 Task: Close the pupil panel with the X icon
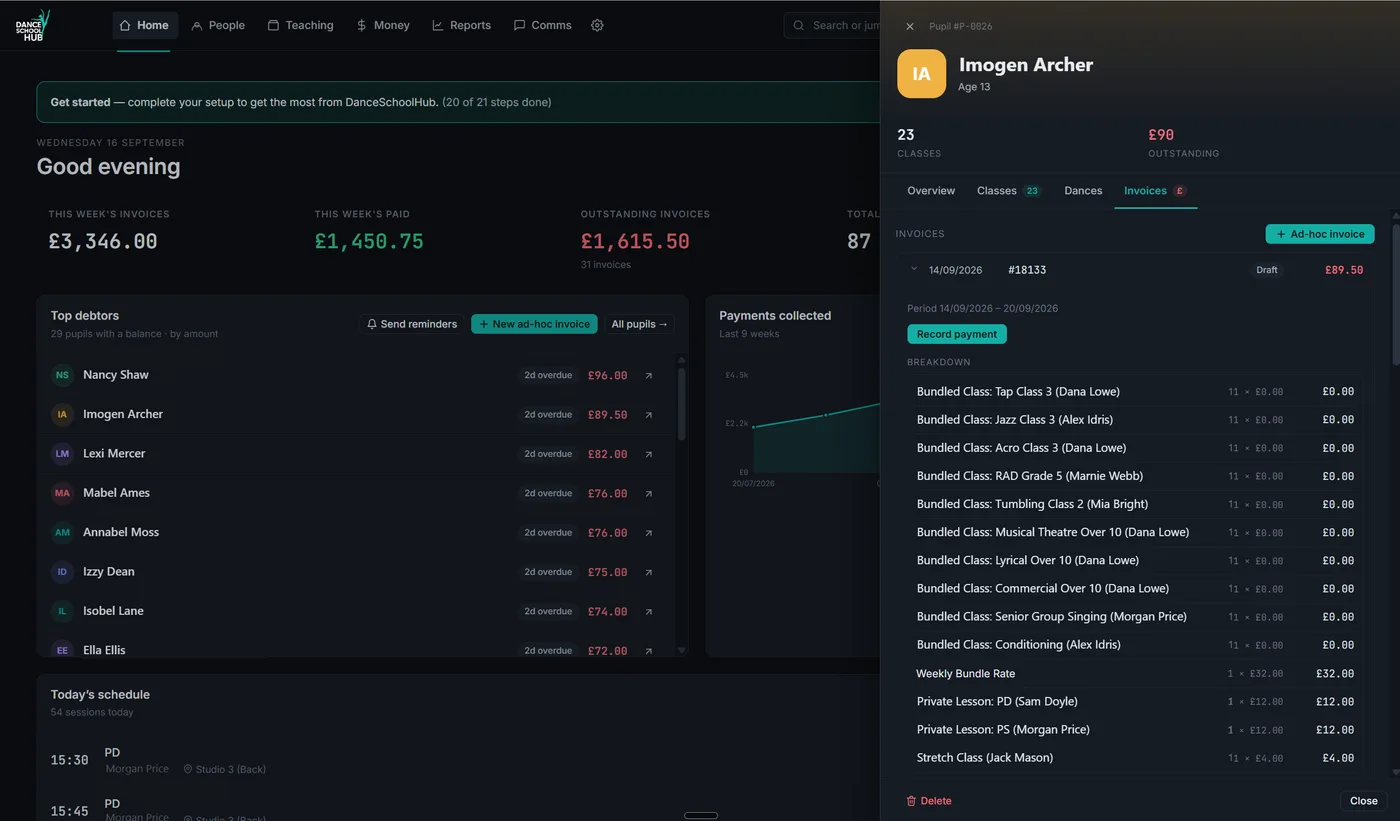pos(909,27)
